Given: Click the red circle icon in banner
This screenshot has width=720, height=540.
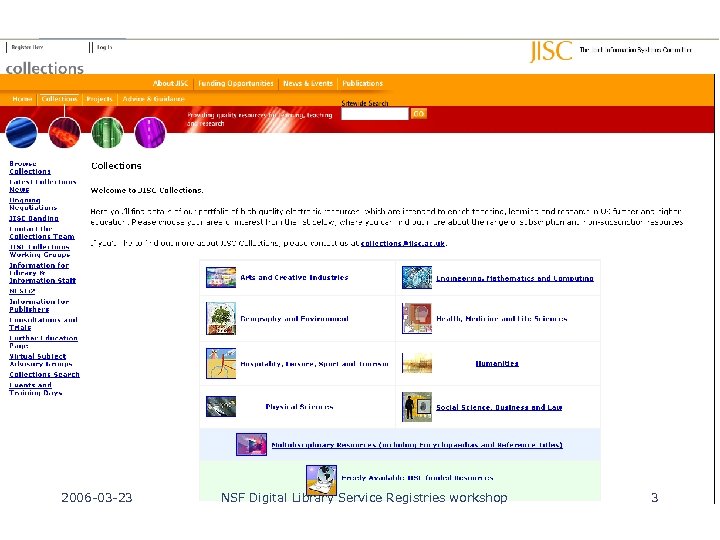Looking at the screenshot, I should tap(64, 132).
